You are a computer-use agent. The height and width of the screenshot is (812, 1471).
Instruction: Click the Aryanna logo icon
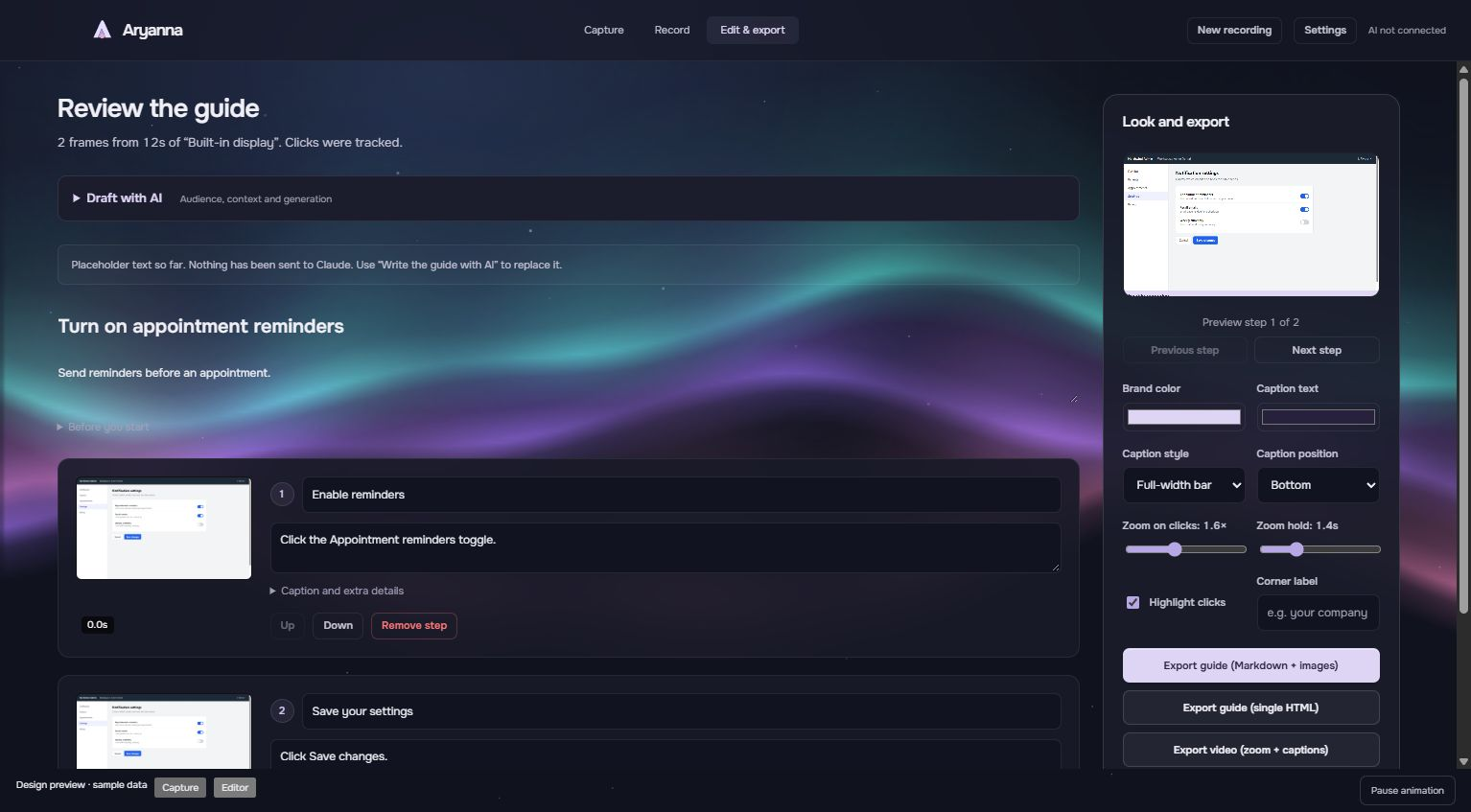(102, 30)
